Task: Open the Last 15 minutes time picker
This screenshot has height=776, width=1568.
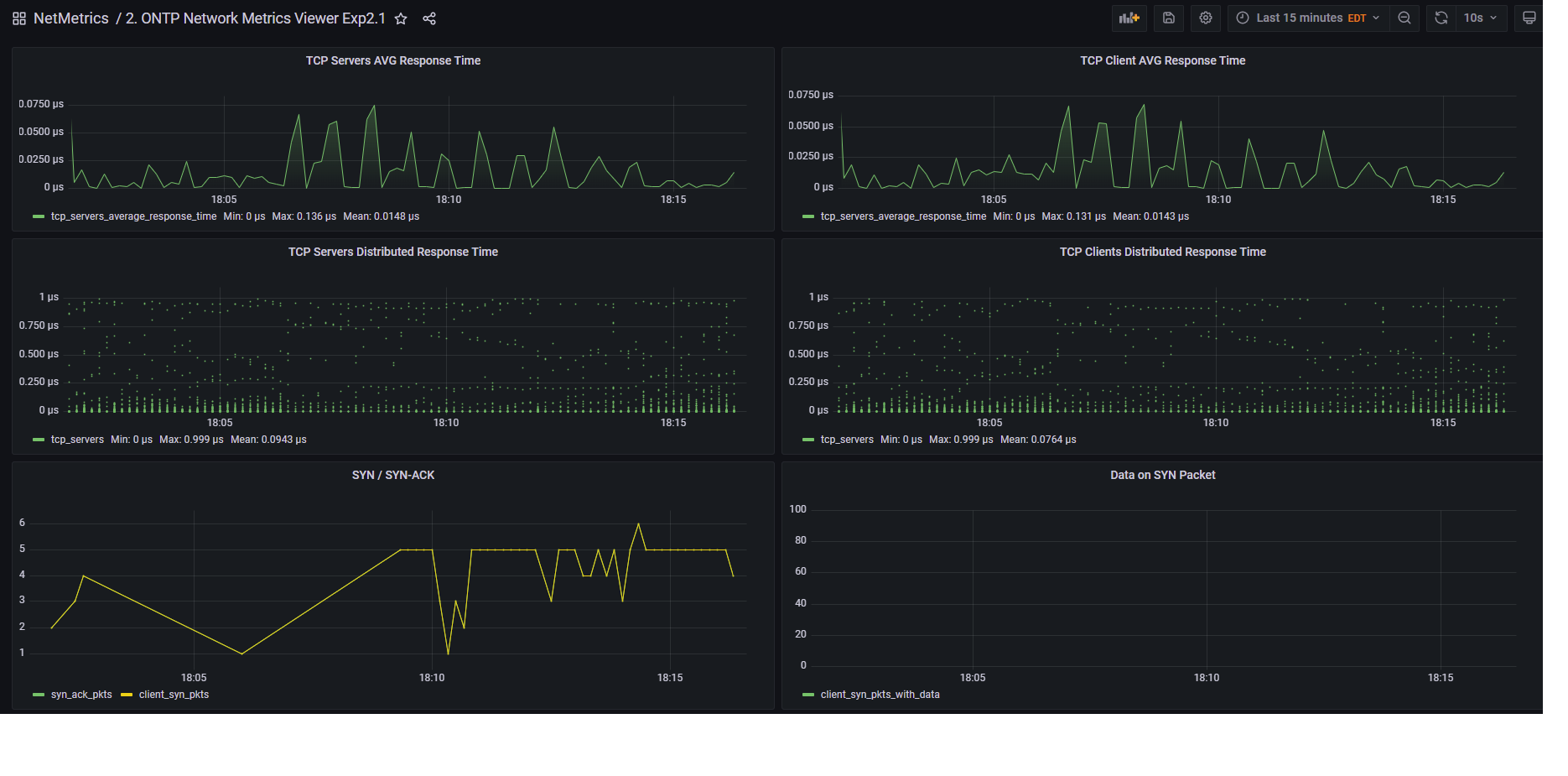Action: tap(1308, 18)
